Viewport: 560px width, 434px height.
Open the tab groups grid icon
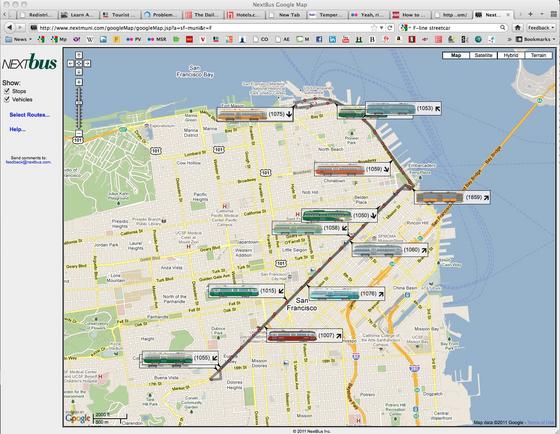click(x=553, y=14)
